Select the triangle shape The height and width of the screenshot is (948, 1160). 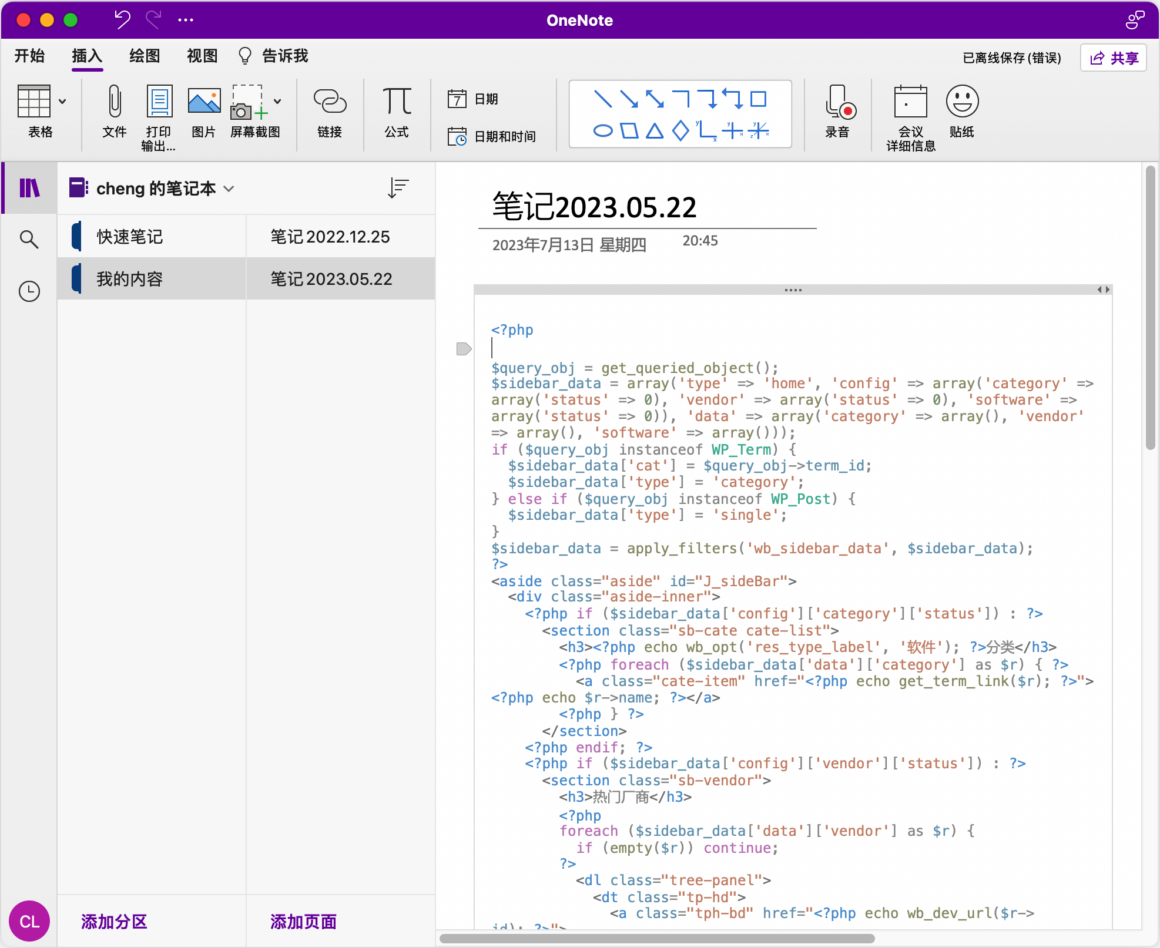(x=655, y=131)
